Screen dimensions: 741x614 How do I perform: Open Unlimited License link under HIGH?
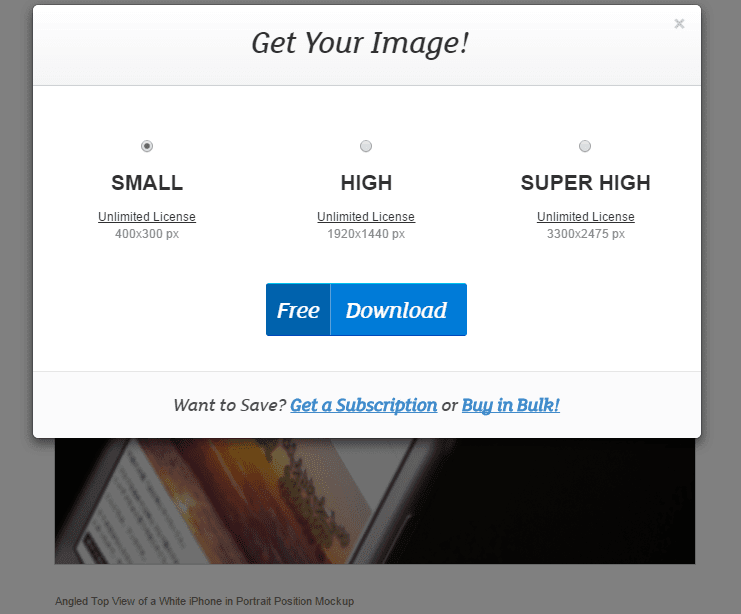(x=366, y=216)
